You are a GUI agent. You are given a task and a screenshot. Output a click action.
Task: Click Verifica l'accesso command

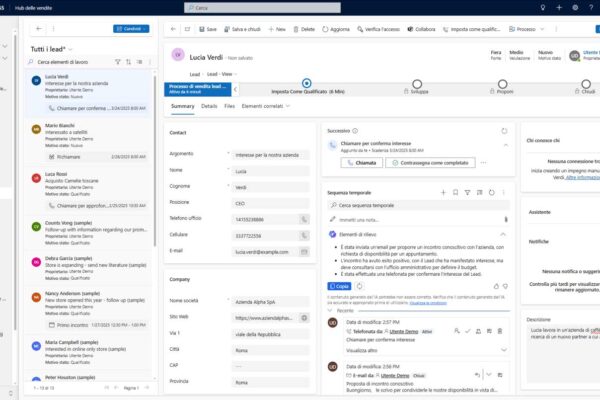378,29
